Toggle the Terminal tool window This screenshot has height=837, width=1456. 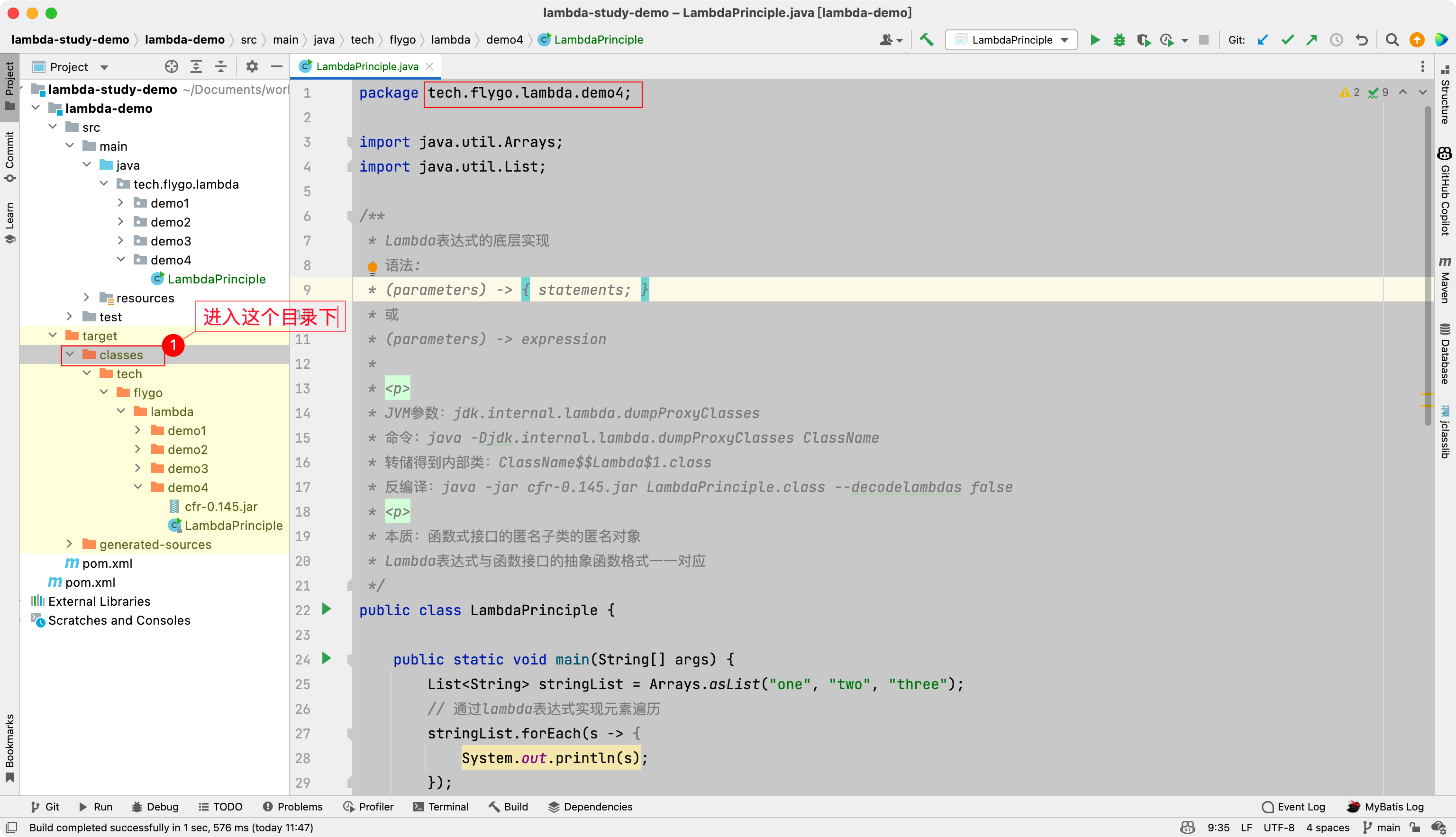click(x=441, y=807)
